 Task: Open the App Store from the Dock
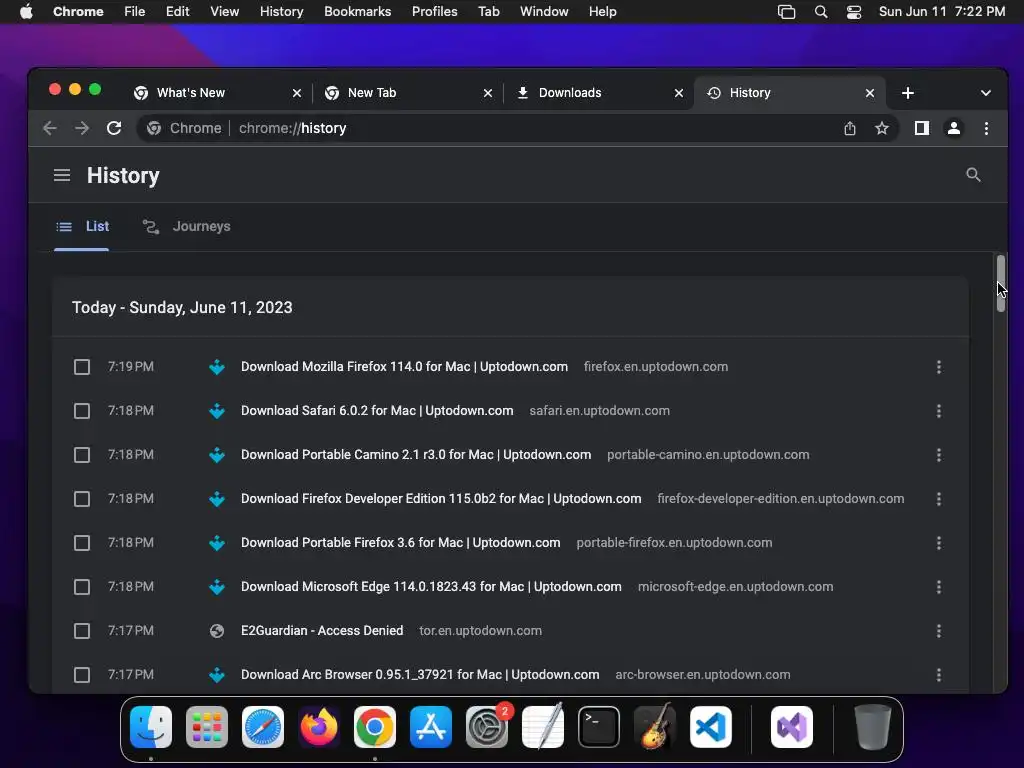click(x=431, y=727)
